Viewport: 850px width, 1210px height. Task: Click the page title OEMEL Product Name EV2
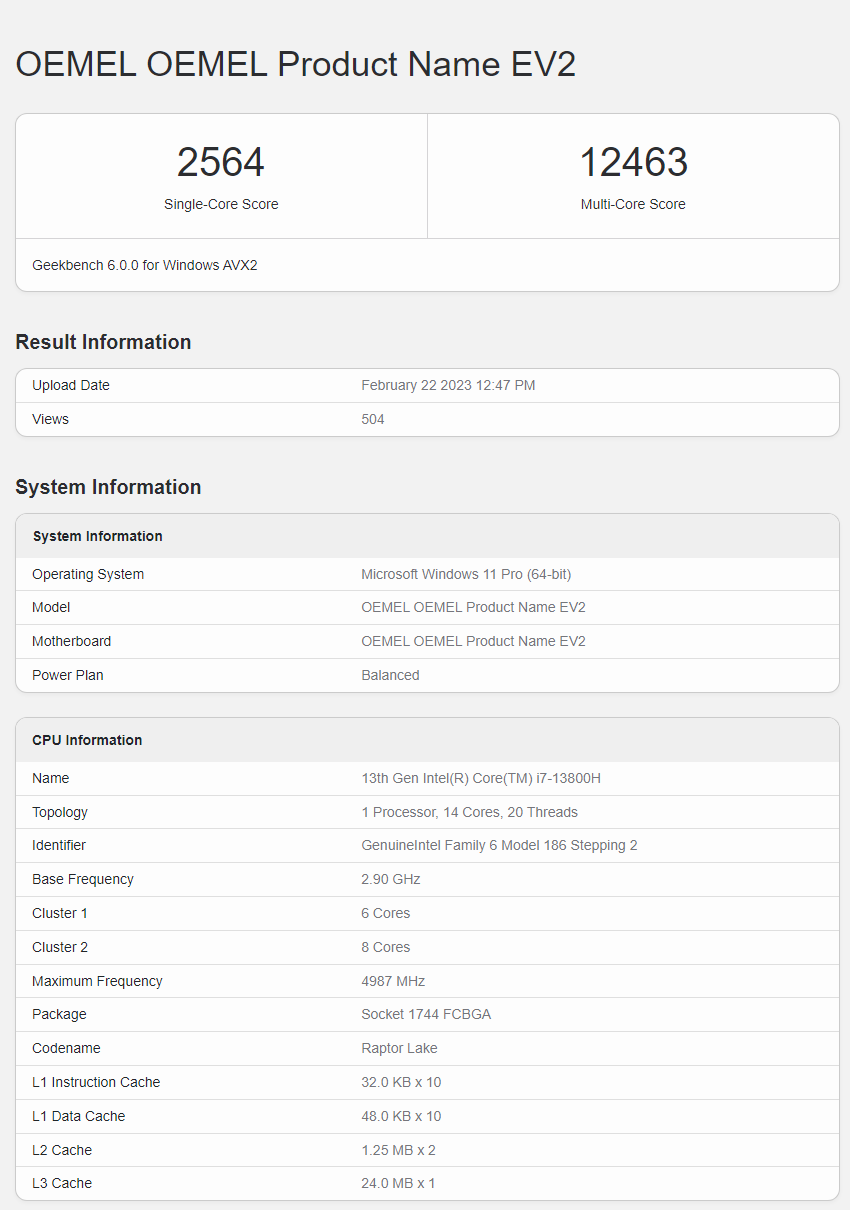[295, 65]
